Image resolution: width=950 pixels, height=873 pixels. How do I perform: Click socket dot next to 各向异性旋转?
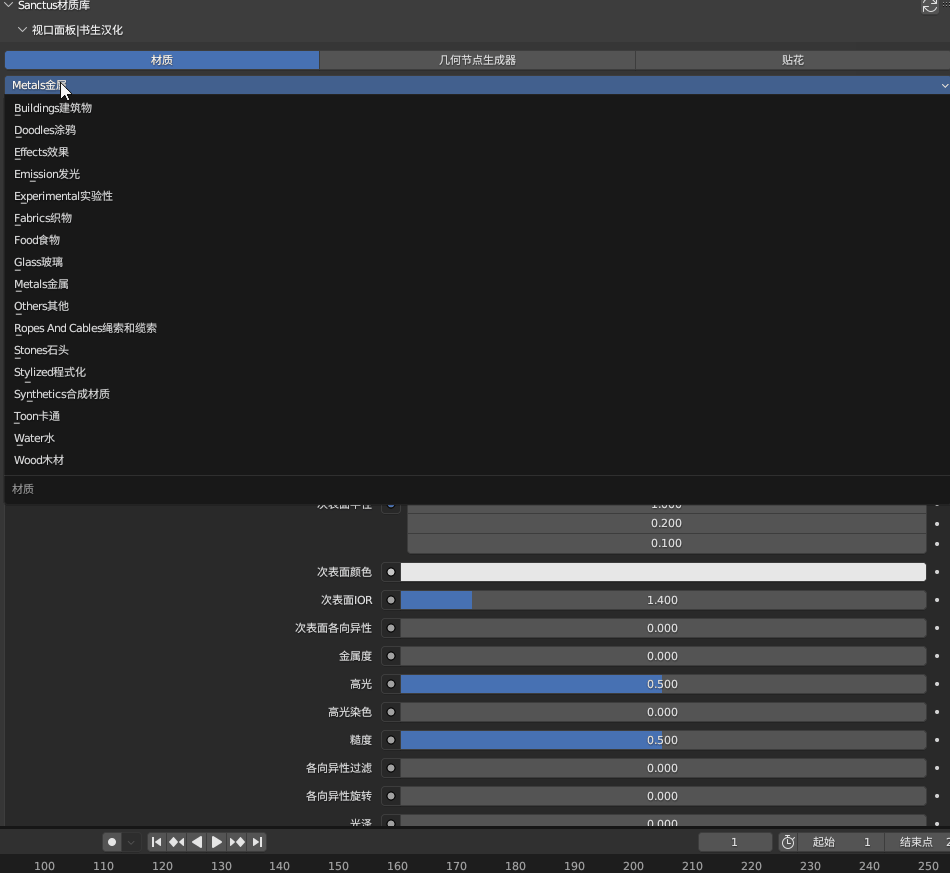click(391, 796)
